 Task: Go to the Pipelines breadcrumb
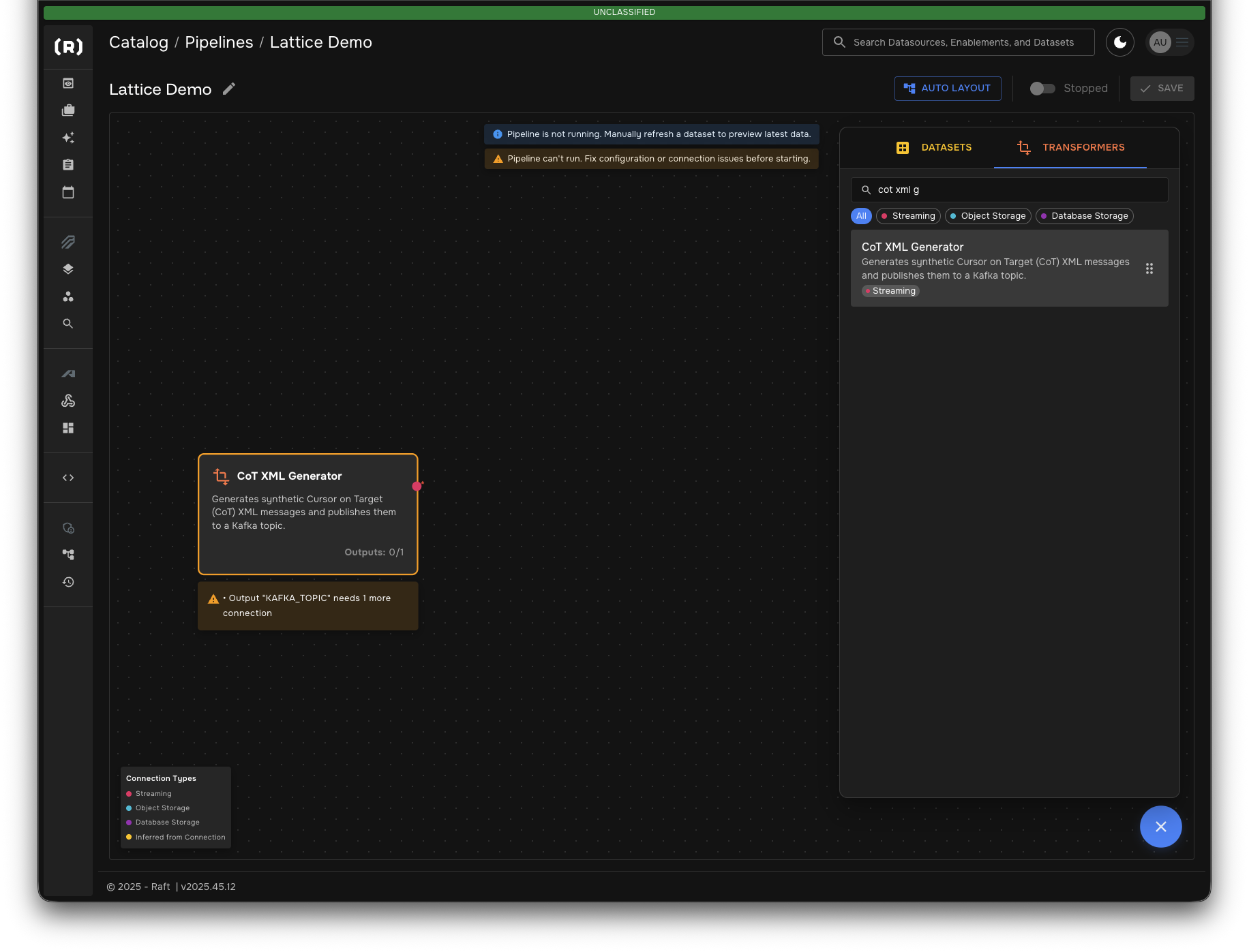(x=219, y=42)
